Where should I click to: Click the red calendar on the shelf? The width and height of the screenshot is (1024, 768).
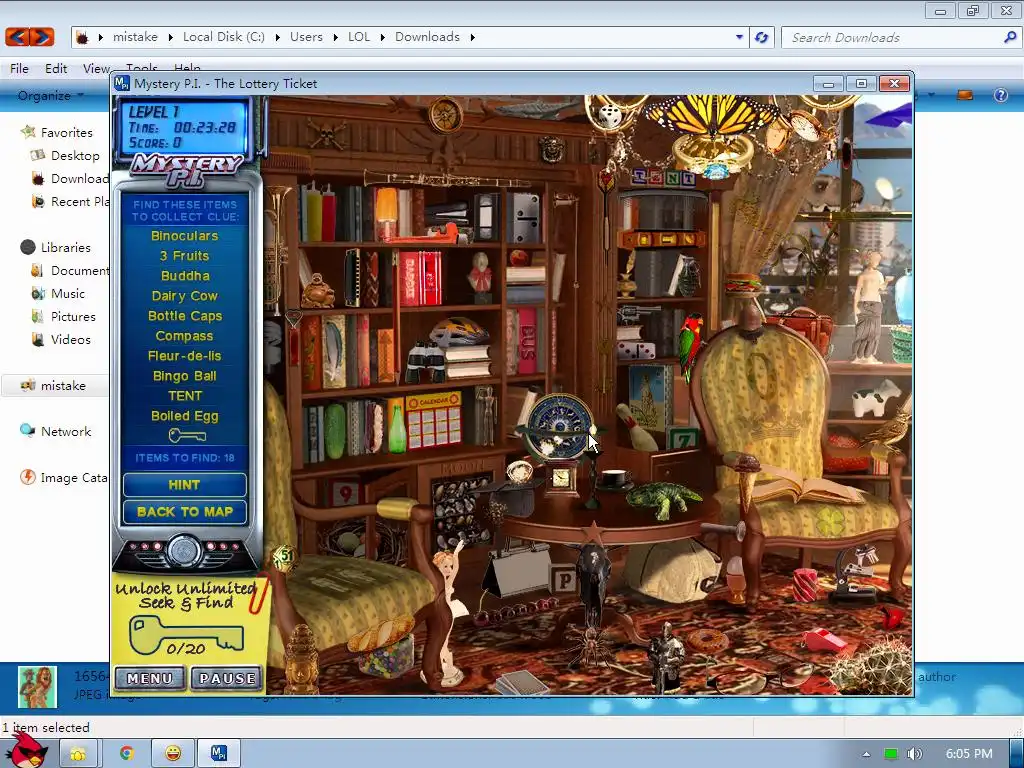point(433,421)
